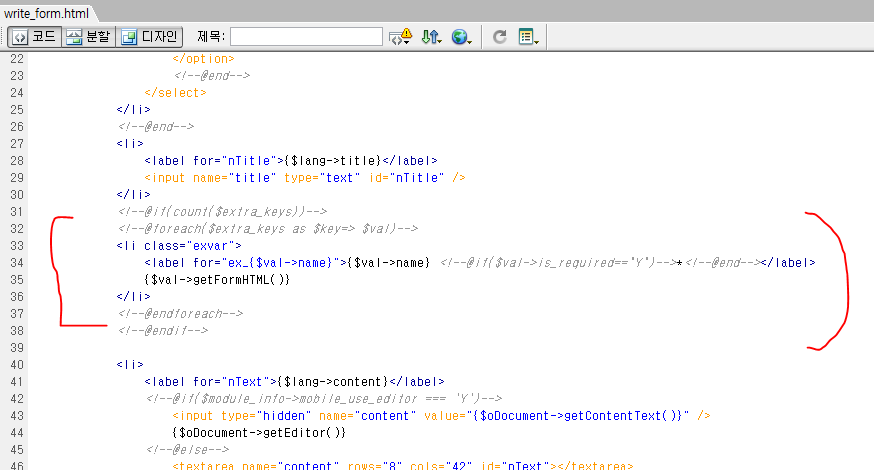
Task: Click the hidden input name="content" line
Action: pos(441,416)
